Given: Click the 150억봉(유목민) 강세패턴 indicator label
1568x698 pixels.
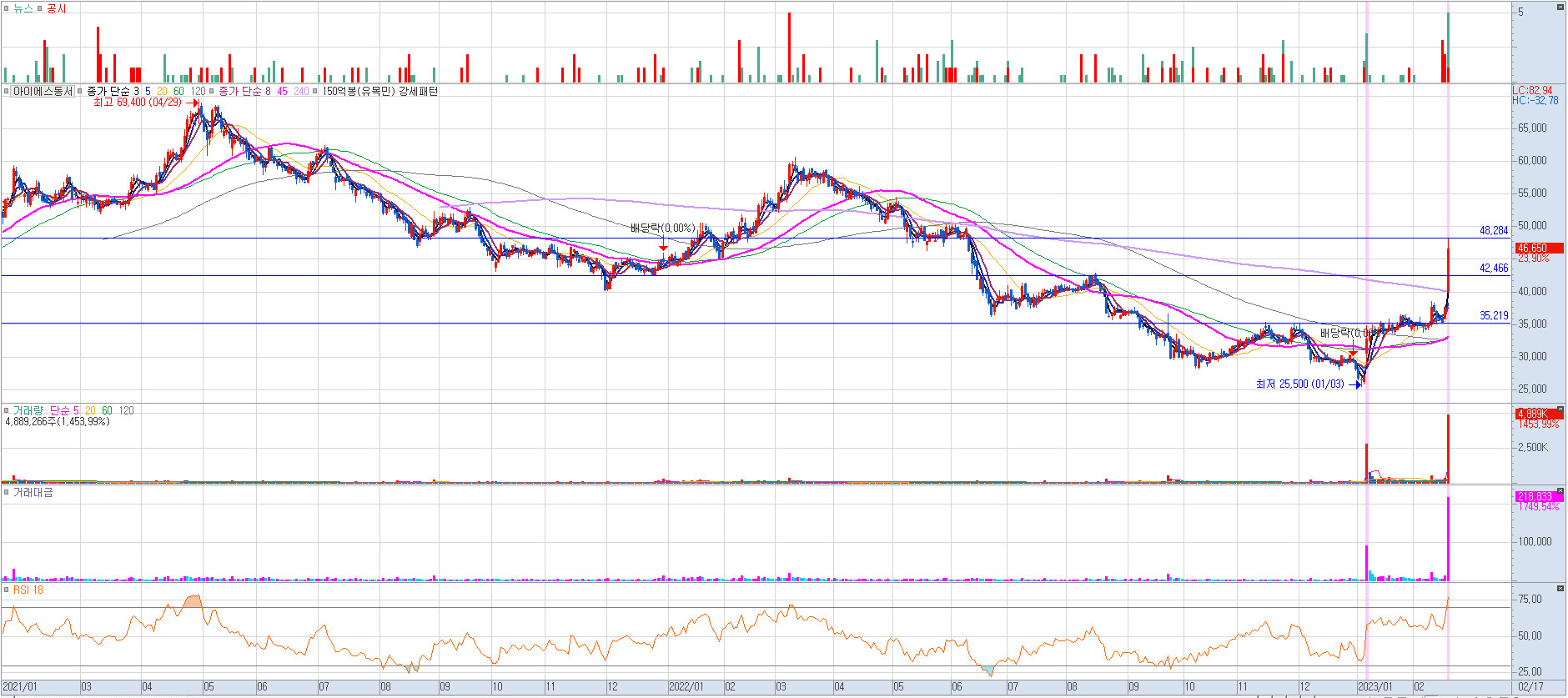Looking at the screenshot, I should [x=379, y=91].
